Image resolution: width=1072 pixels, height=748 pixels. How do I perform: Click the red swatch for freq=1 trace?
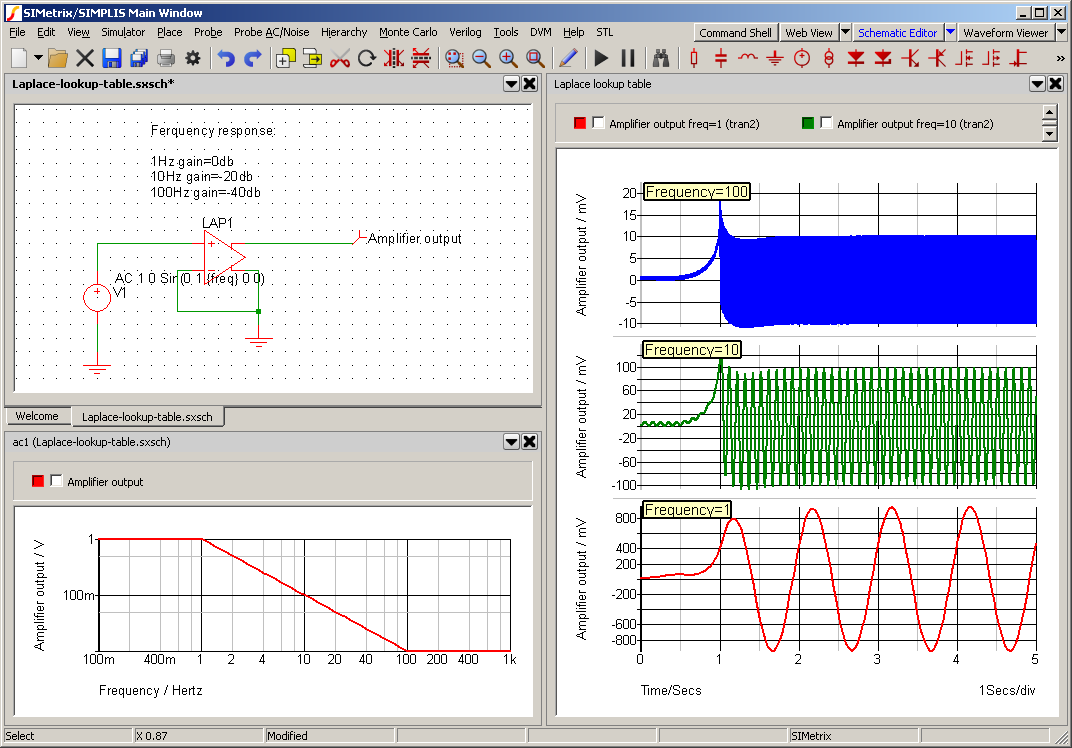point(581,122)
